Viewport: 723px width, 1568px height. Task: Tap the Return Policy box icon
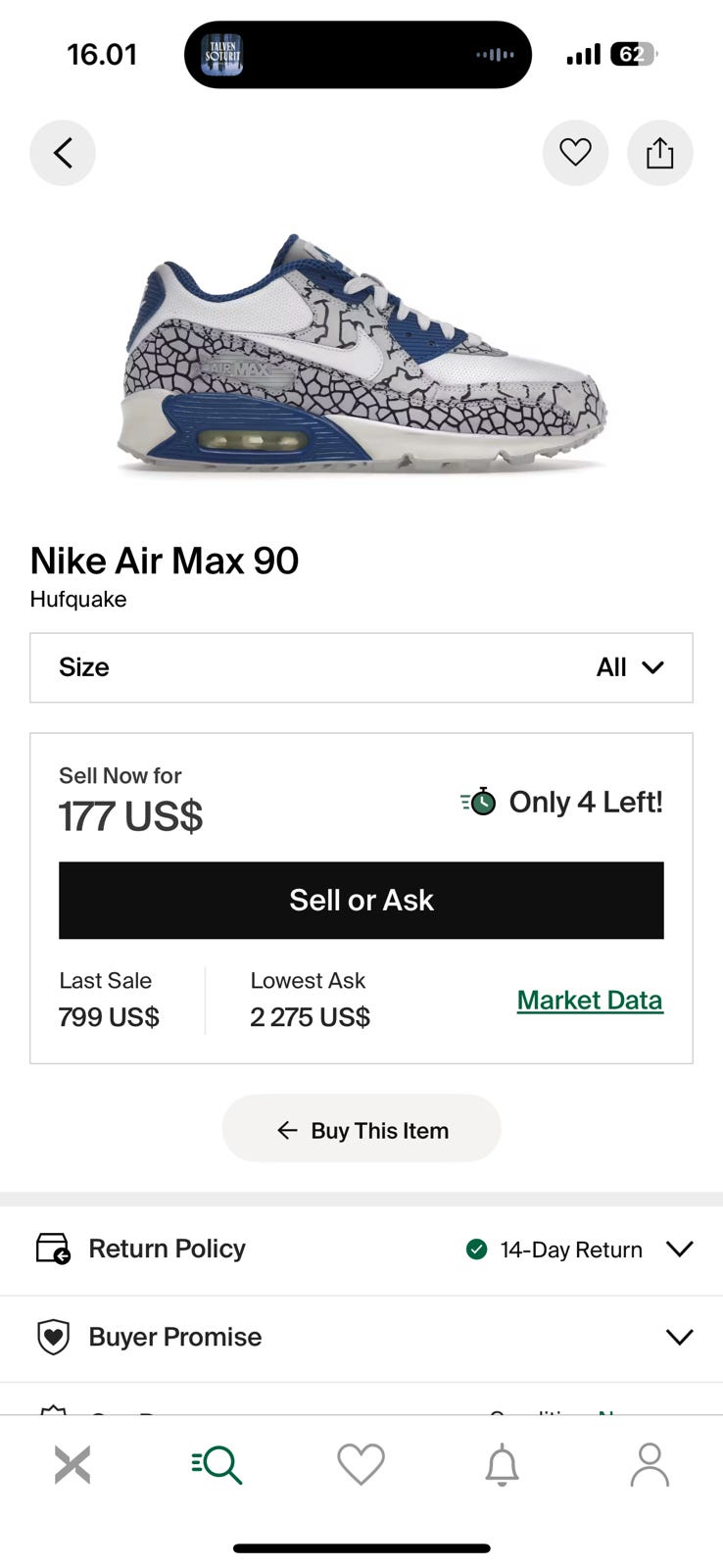[x=53, y=1249]
